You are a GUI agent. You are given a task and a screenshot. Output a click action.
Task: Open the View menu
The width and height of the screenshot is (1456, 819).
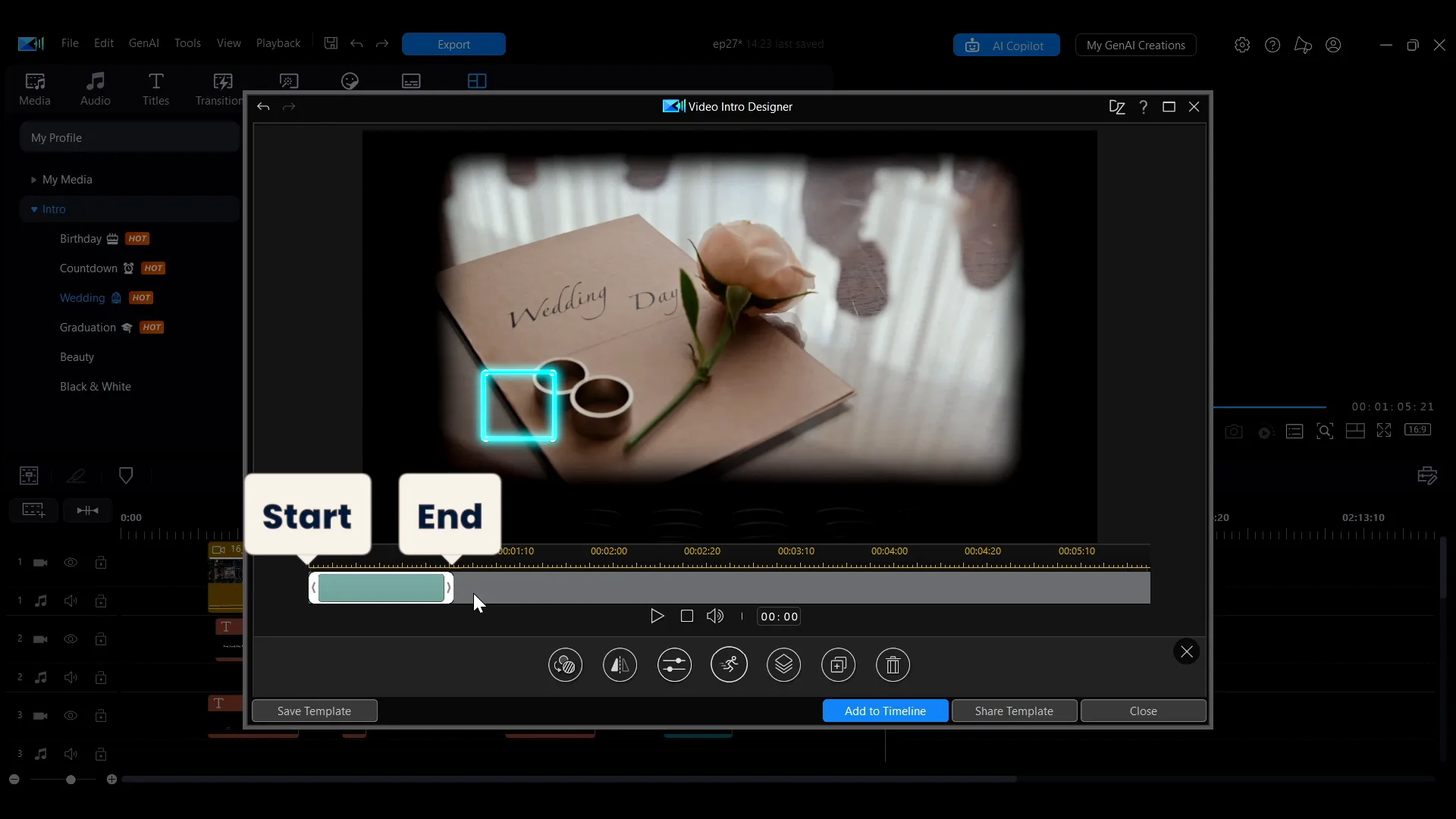[228, 43]
